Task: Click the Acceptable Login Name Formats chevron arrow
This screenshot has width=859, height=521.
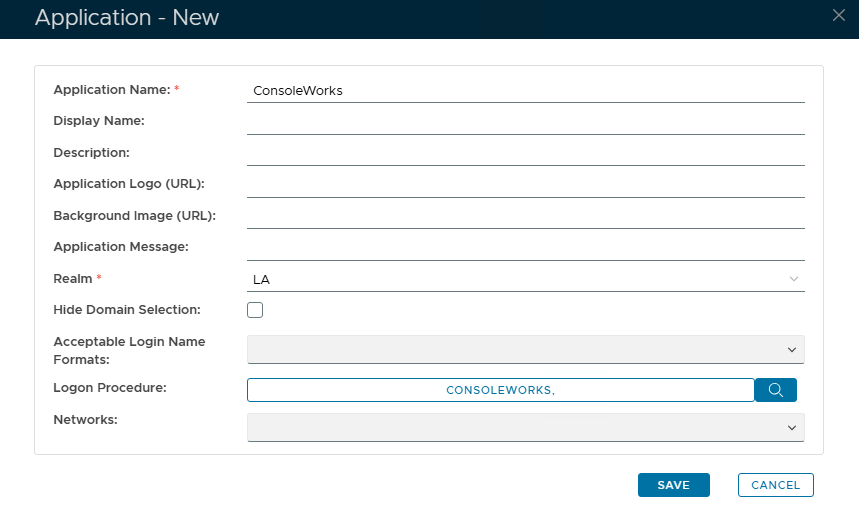Action: point(792,349)
